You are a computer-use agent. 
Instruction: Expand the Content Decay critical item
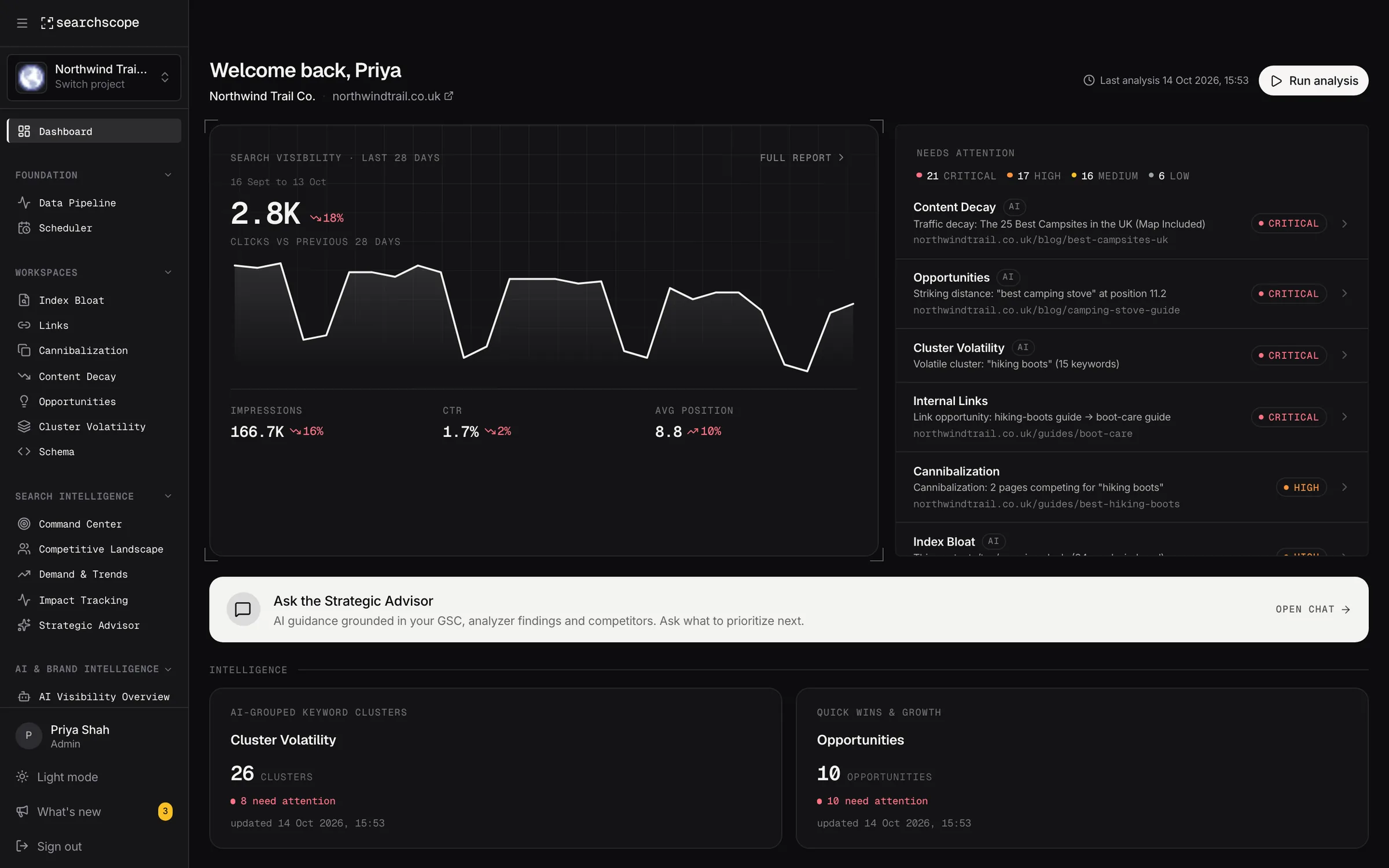click(1131, 223)
